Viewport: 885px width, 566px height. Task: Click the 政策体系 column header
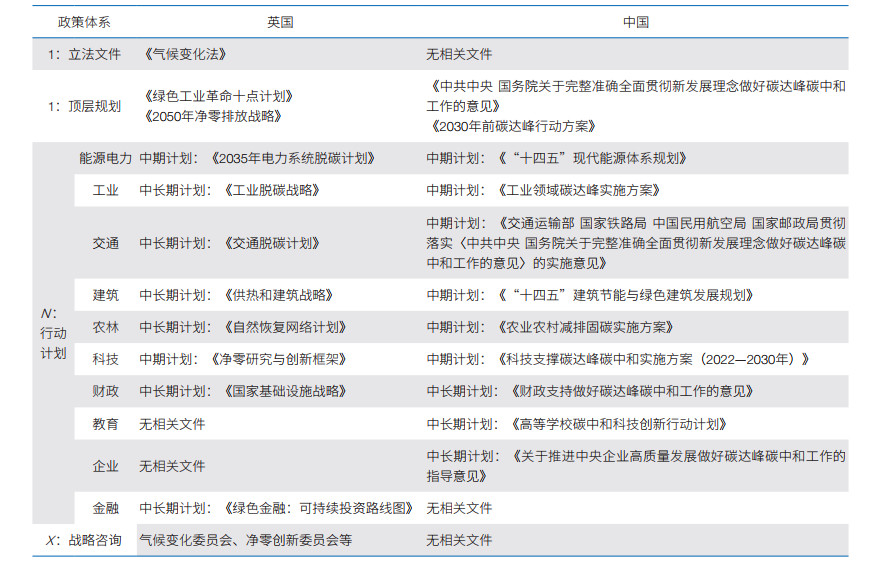click(x=84, y=22)
